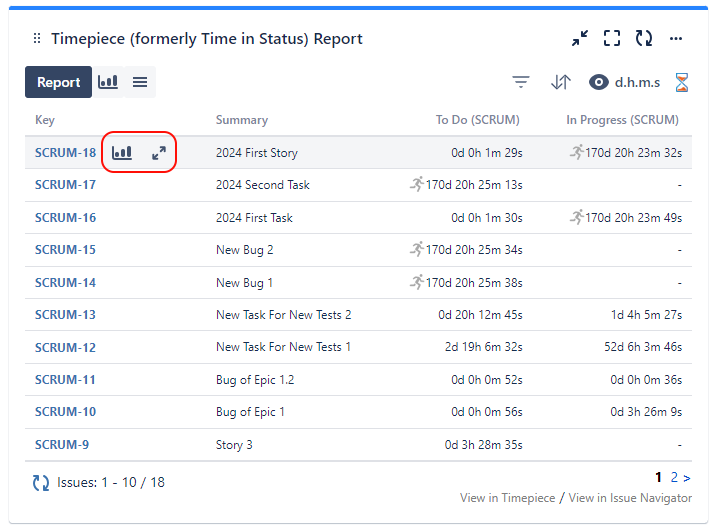Click the To Do (SCRUM) column header
The width and height of the screenshot is (712, 527).
coord(477,120)
